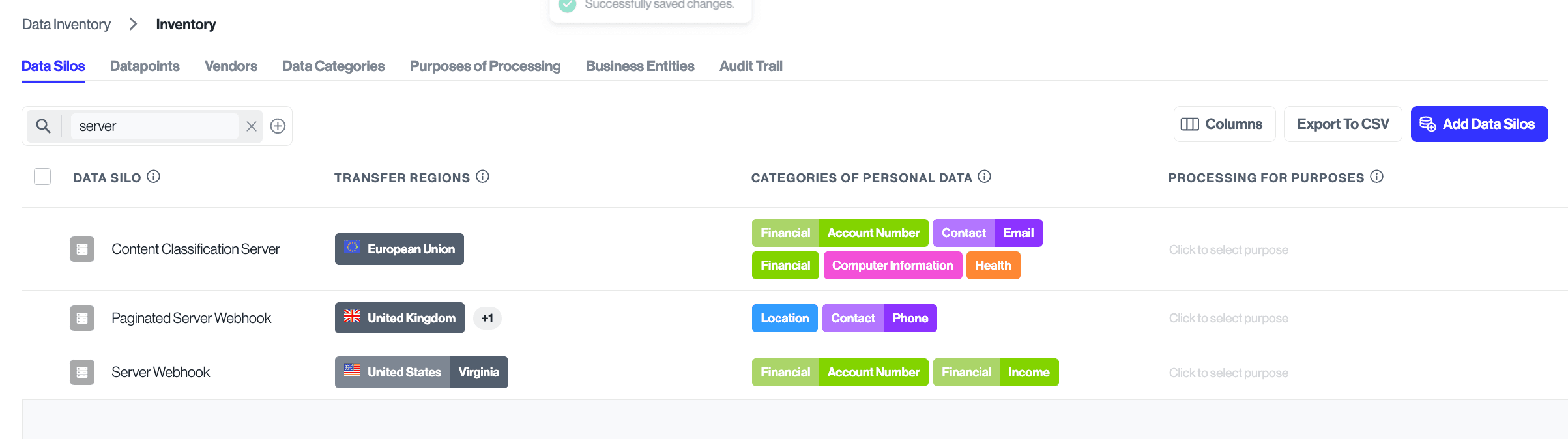1568x439 pixels.
Task: Export the table with Export To CSV
Action: tap(1343, 124)
